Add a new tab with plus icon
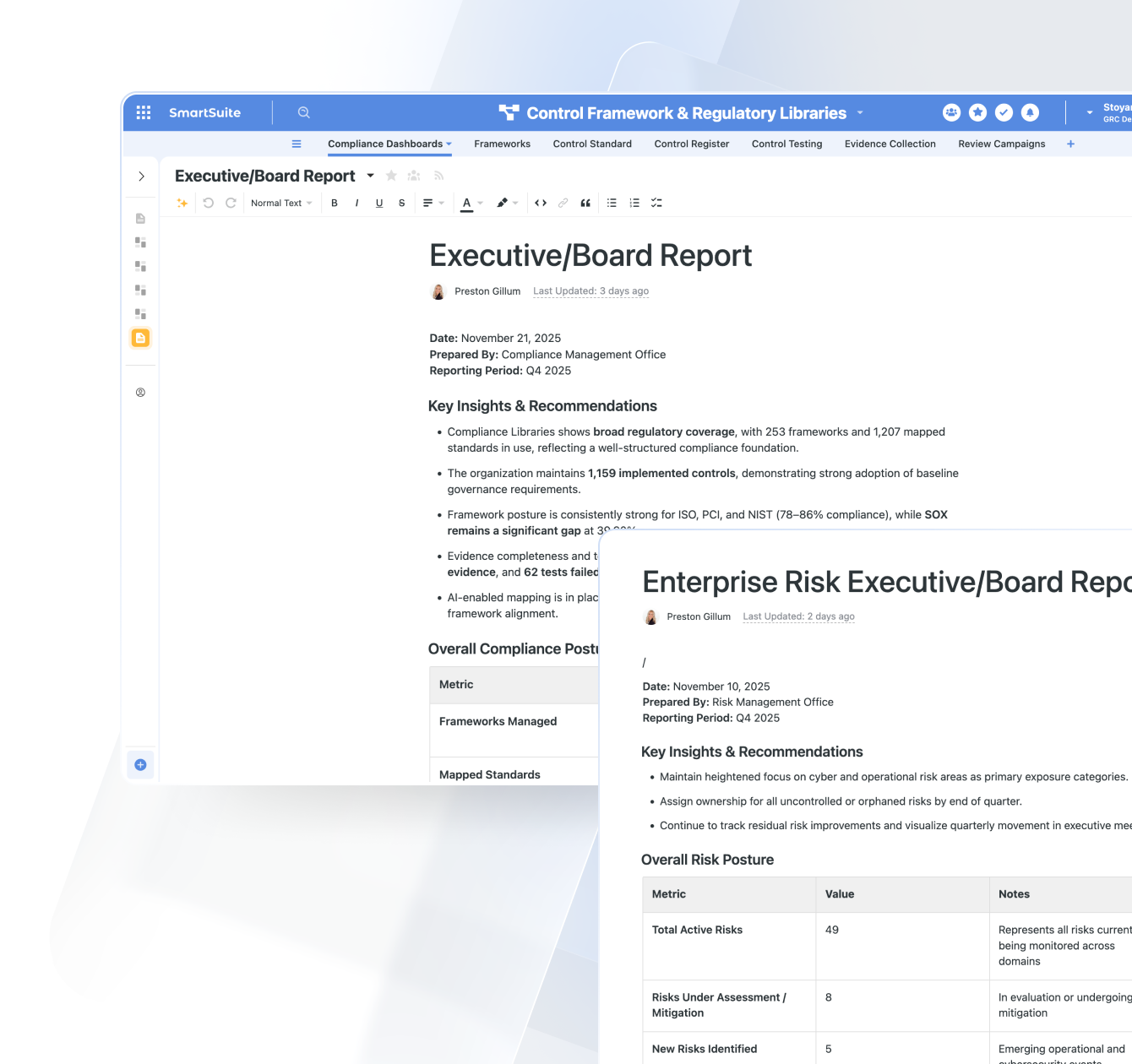 pos(1070,144)
